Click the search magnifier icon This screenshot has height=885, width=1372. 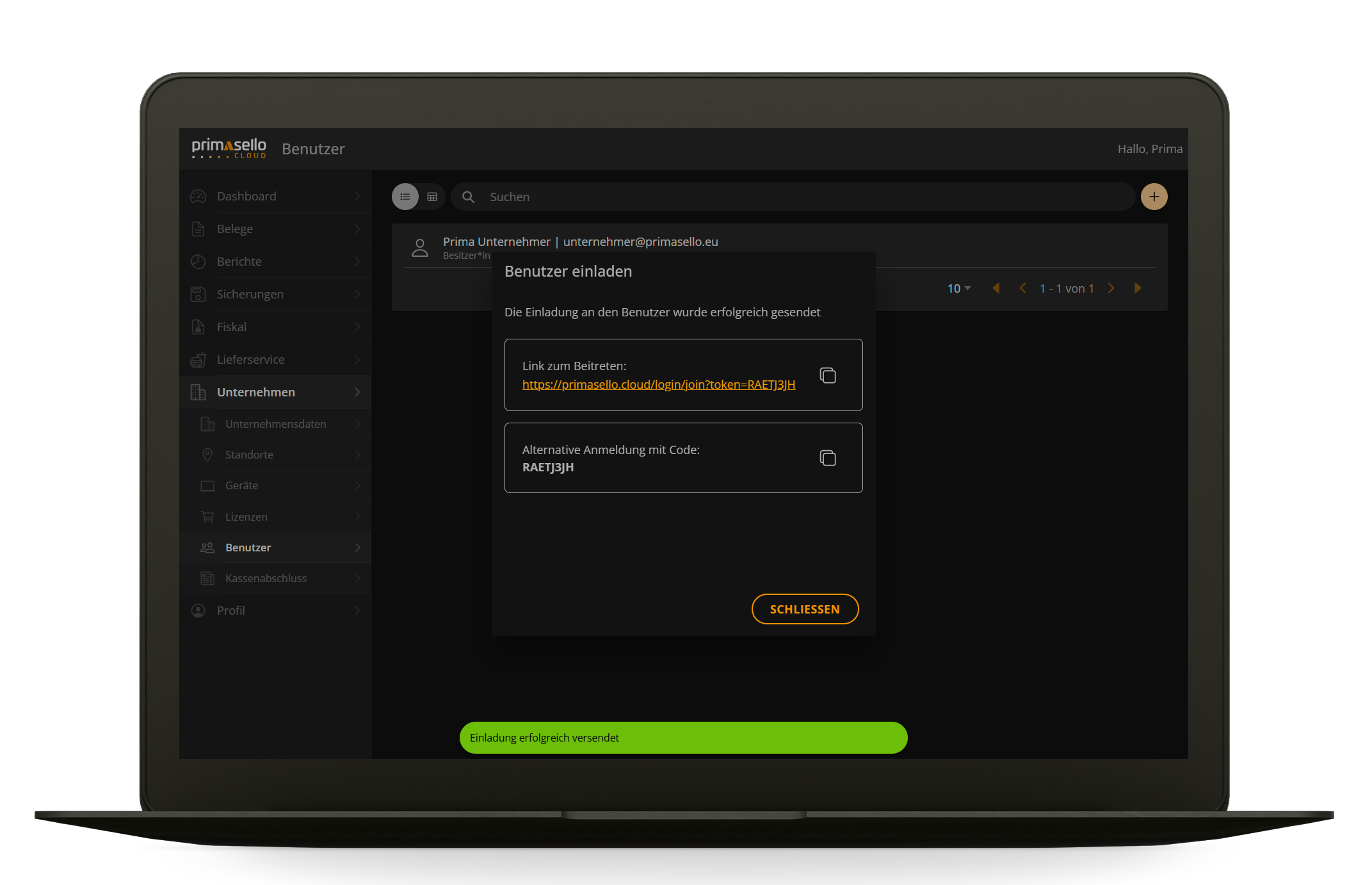coord(469,197)
